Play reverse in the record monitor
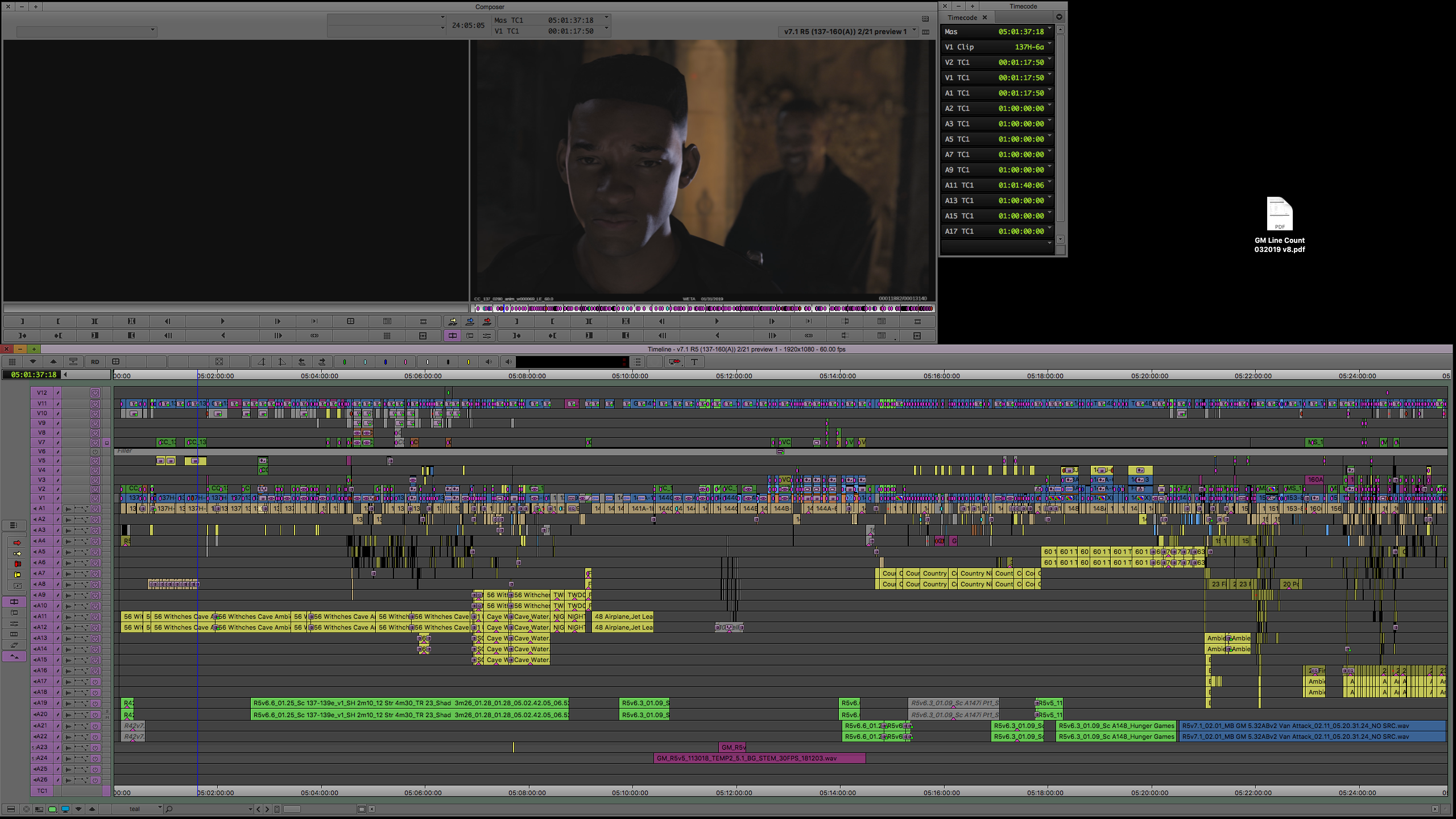1456x819 pixels. coord(717,336)
